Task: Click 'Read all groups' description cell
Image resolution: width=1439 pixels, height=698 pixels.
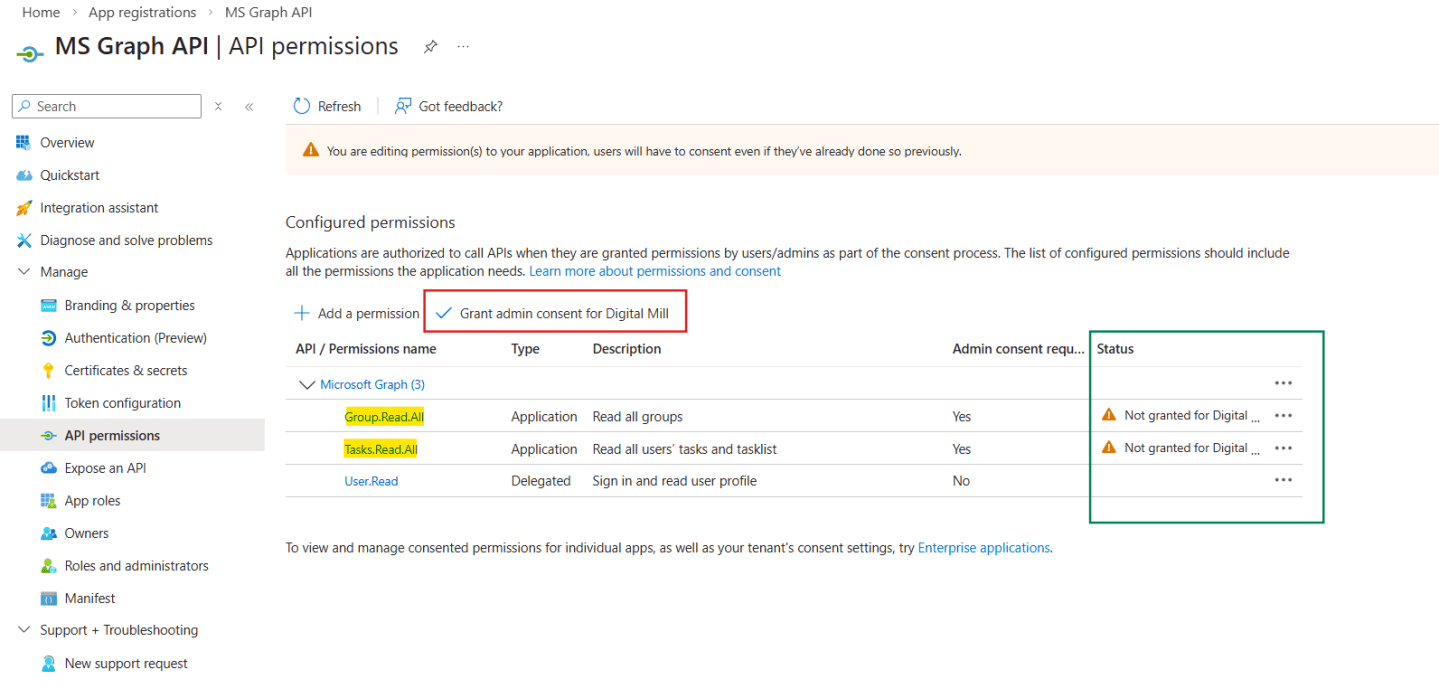Action: tap(638, 416)
